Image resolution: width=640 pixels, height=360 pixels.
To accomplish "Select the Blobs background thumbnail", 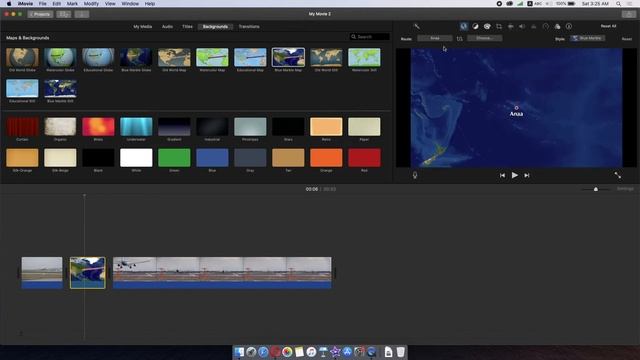I will click(98, 127).
